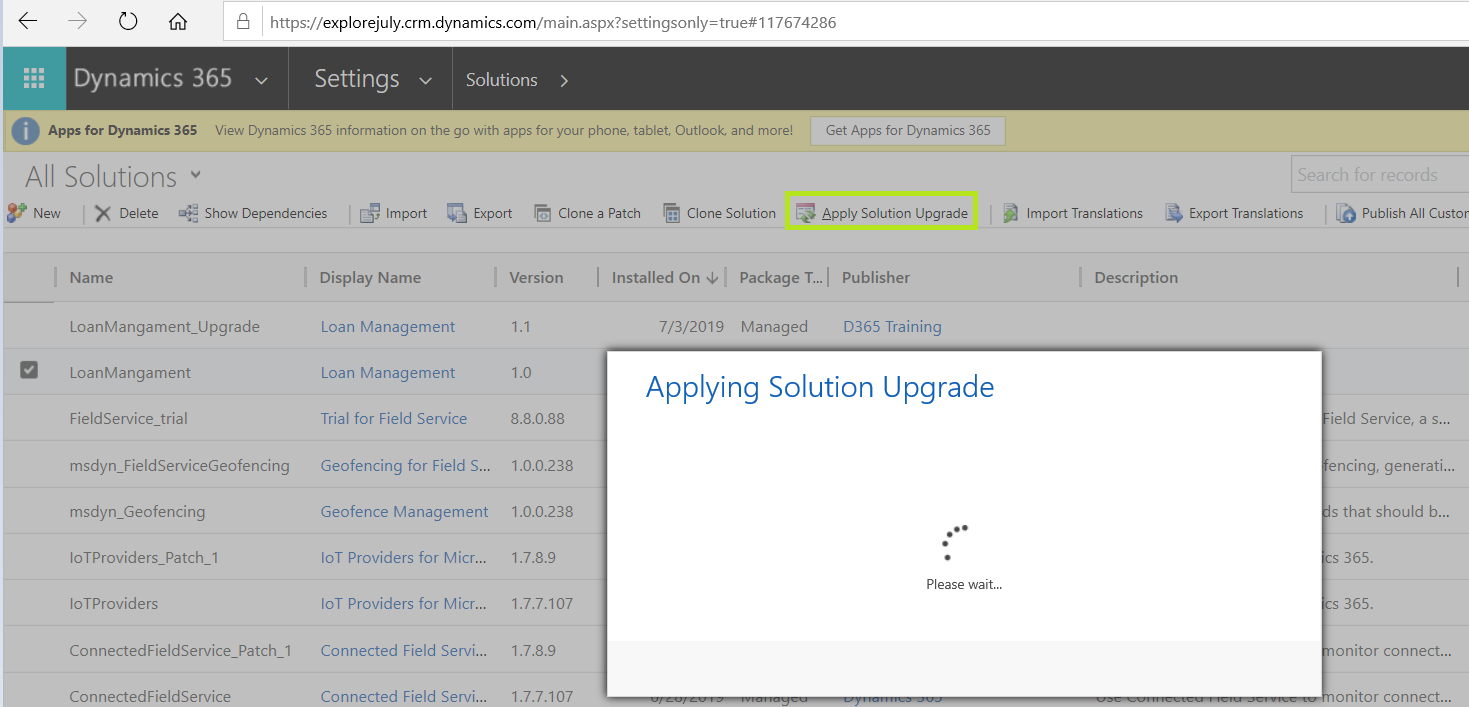Viewport: 1469px width, 707px height.
Task: Sort by the Description column header
Action: coord(1136,278)
